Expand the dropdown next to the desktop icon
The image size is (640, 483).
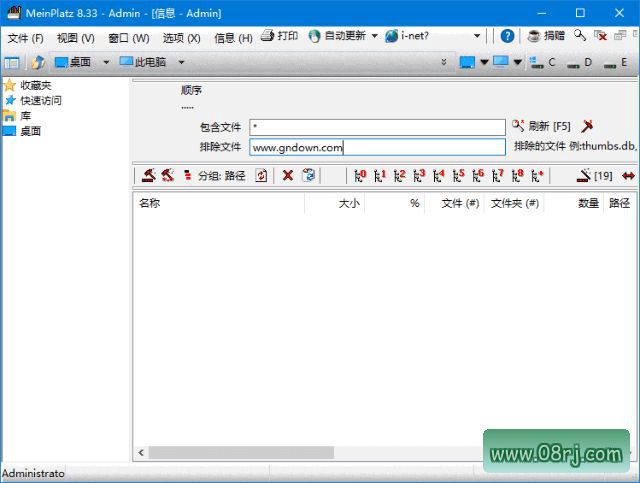click(x=484, y=62)
